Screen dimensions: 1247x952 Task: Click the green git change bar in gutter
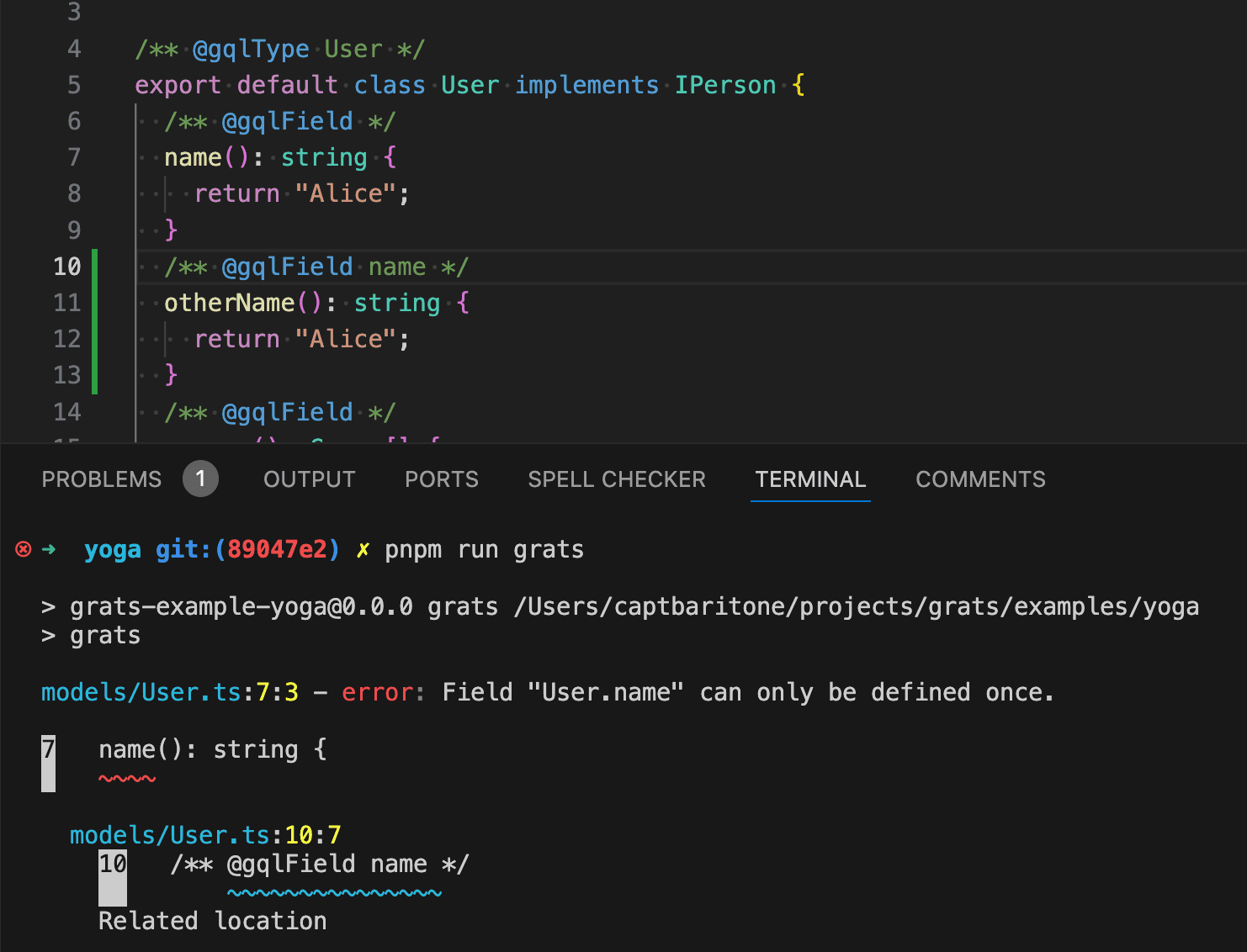pyautogui.click(x=94, y=321)
